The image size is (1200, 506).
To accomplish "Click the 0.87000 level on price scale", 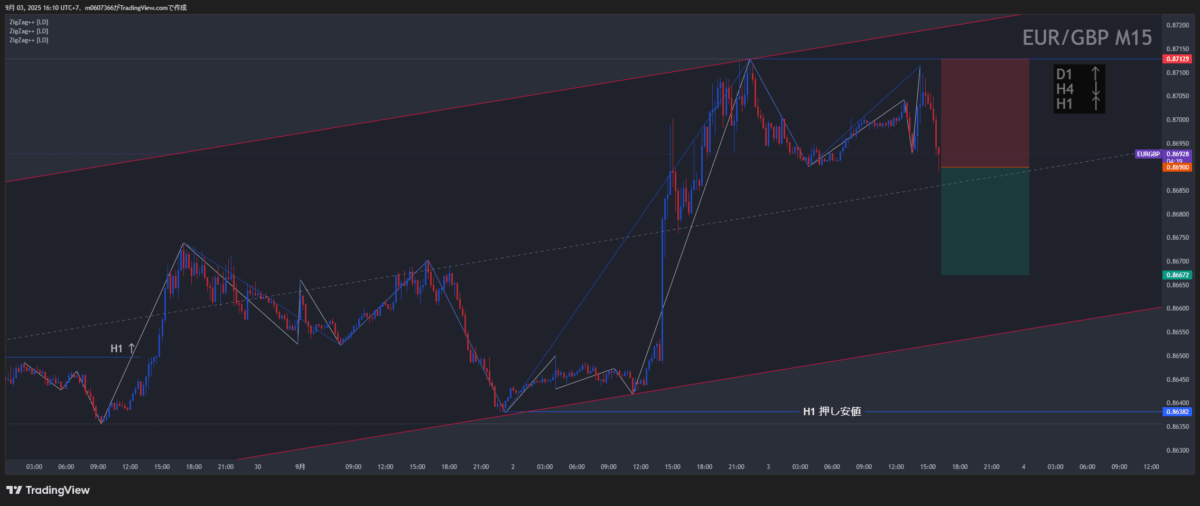I will (1177, 119).
